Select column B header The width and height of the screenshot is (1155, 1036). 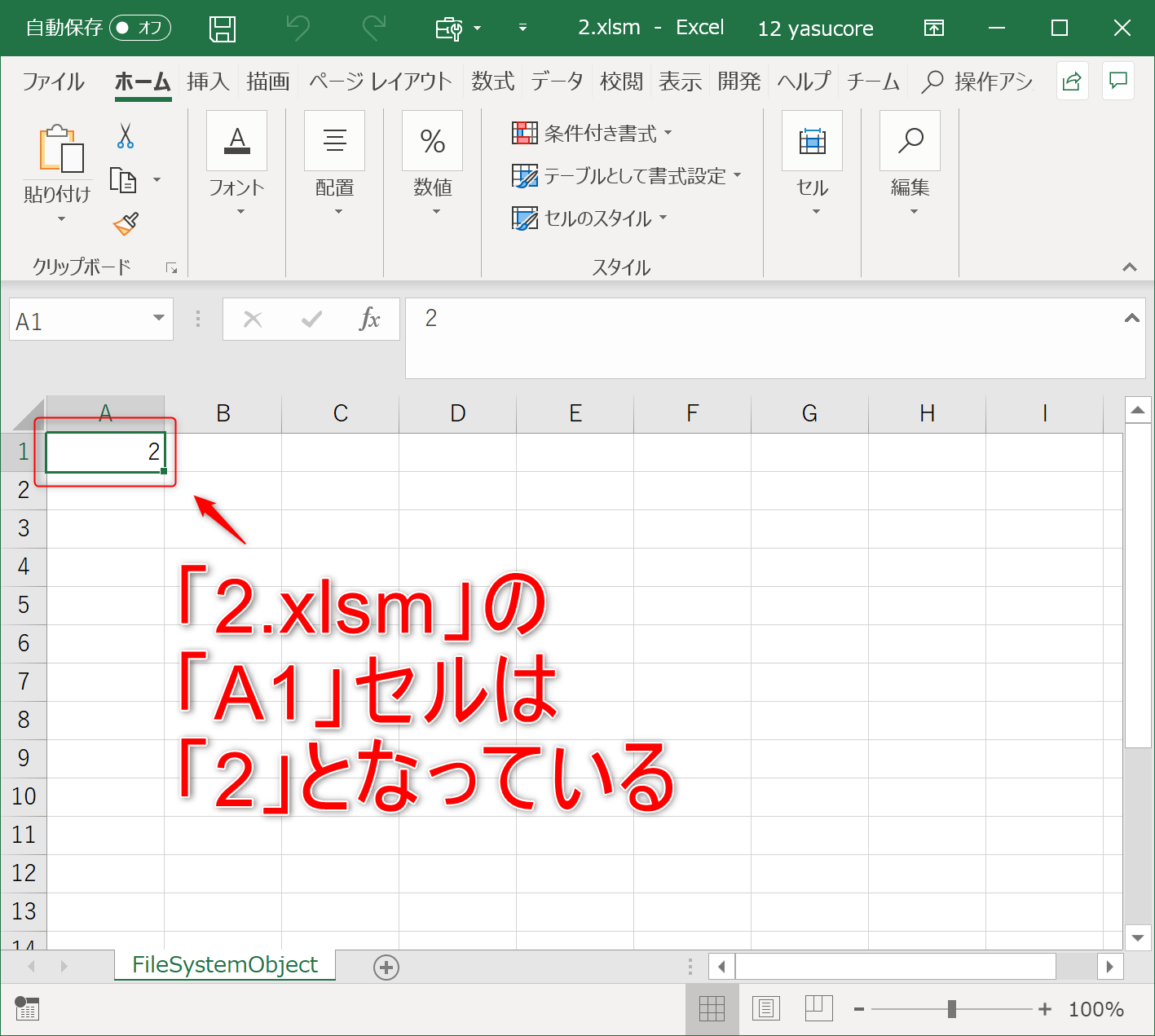223,414
